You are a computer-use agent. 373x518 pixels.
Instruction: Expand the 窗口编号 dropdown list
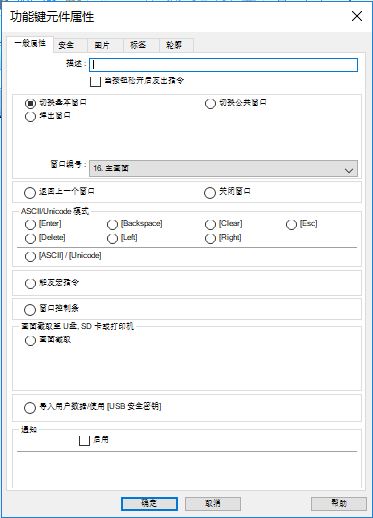223,169
